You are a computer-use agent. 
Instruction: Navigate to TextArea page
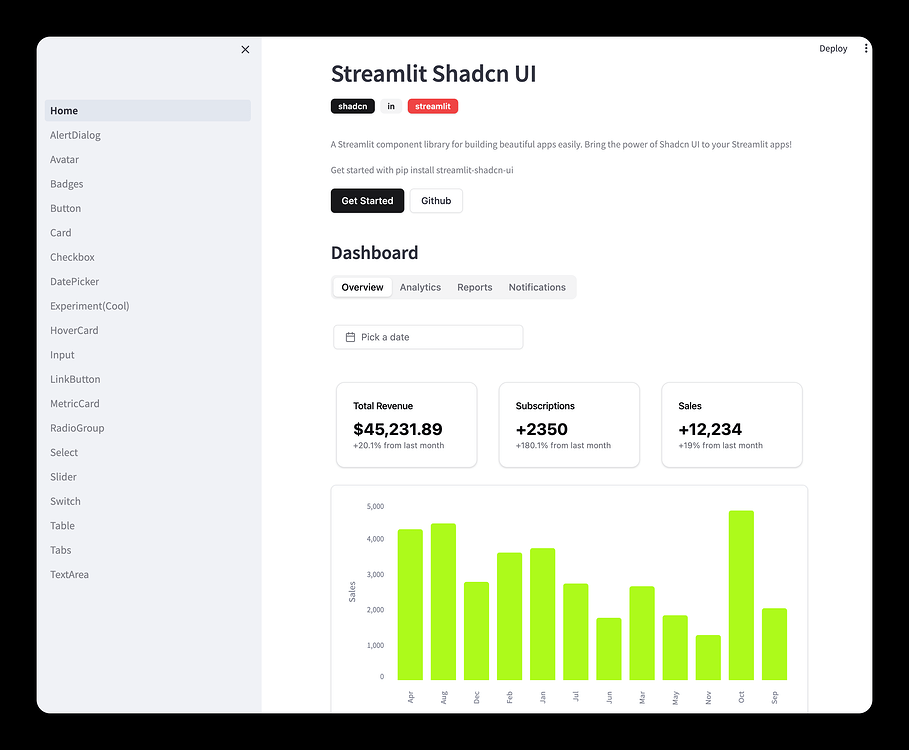click(x=148, y=574)
